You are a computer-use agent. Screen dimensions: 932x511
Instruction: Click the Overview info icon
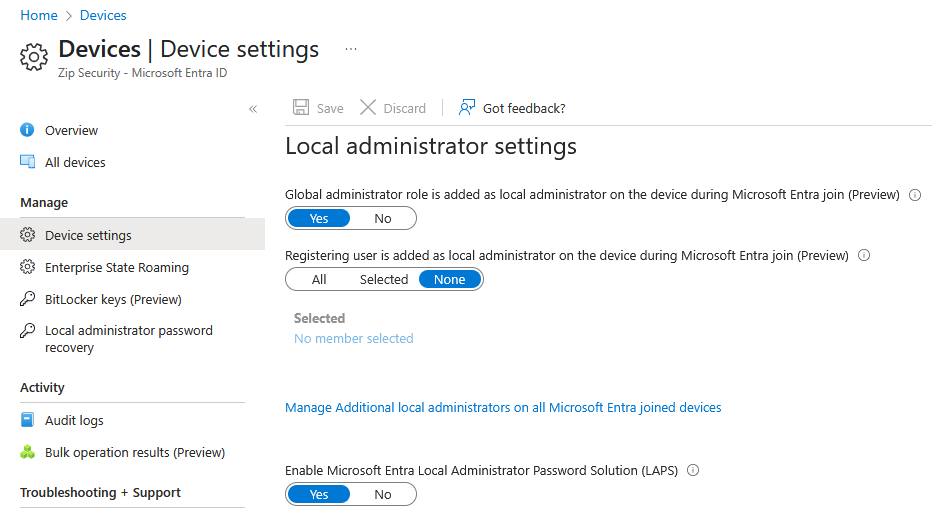click(x=27, y=130)
